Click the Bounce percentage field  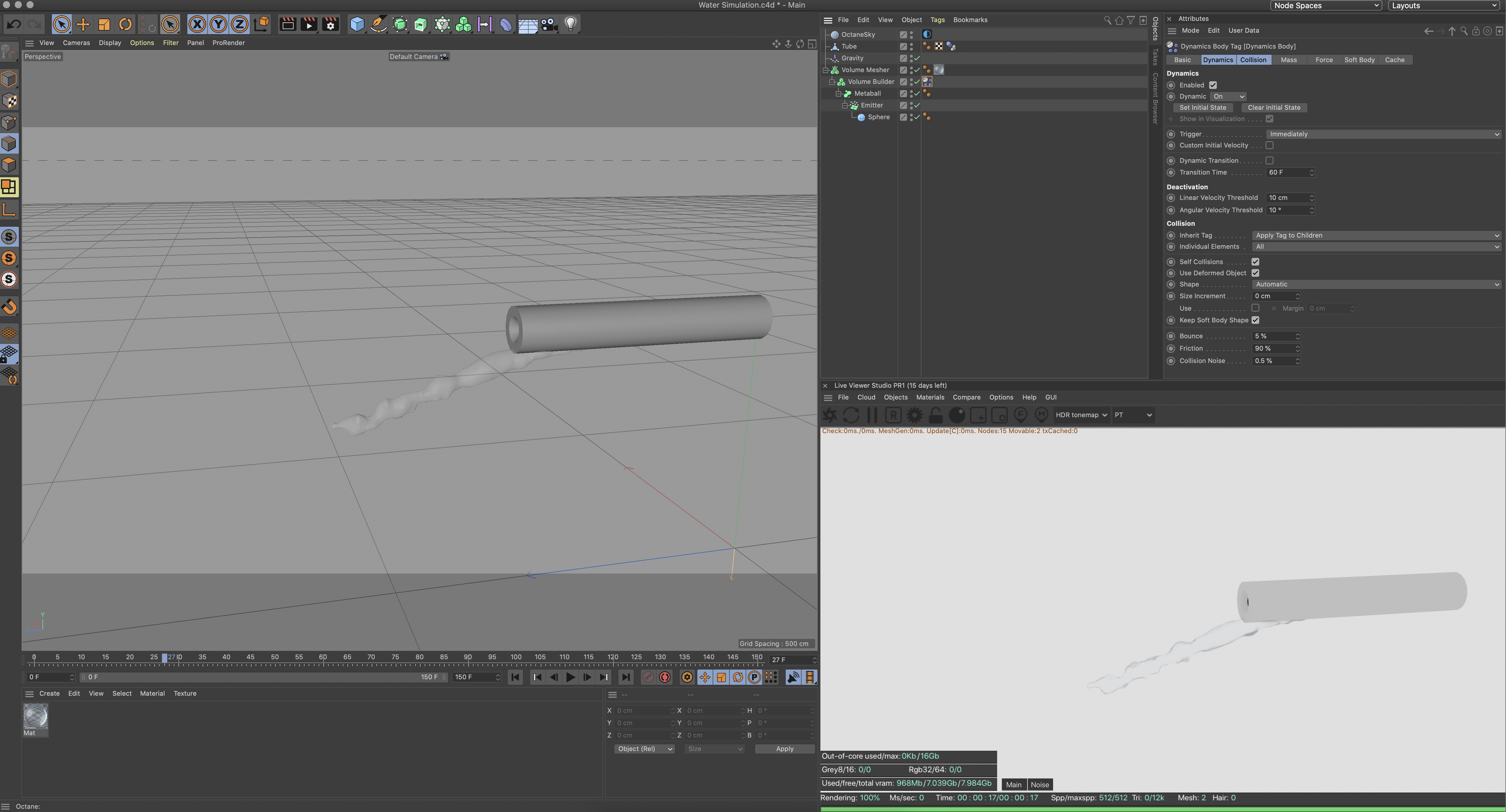1276,336
